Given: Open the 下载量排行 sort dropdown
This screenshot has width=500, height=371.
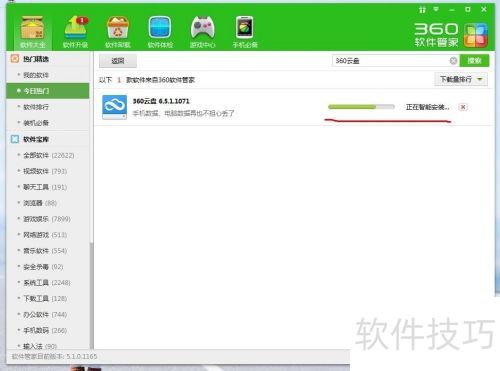Looking at the screenshot, I should click(x=461, y=79).
